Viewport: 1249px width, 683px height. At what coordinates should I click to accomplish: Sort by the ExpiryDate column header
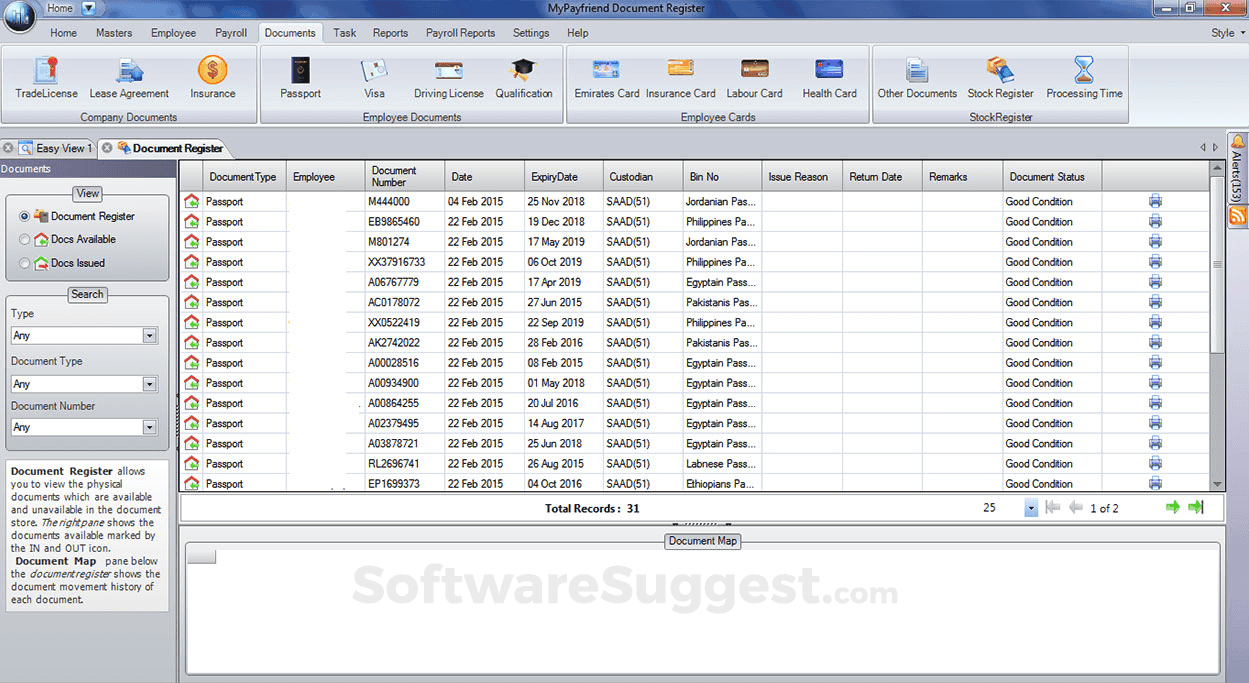[564, 176]
